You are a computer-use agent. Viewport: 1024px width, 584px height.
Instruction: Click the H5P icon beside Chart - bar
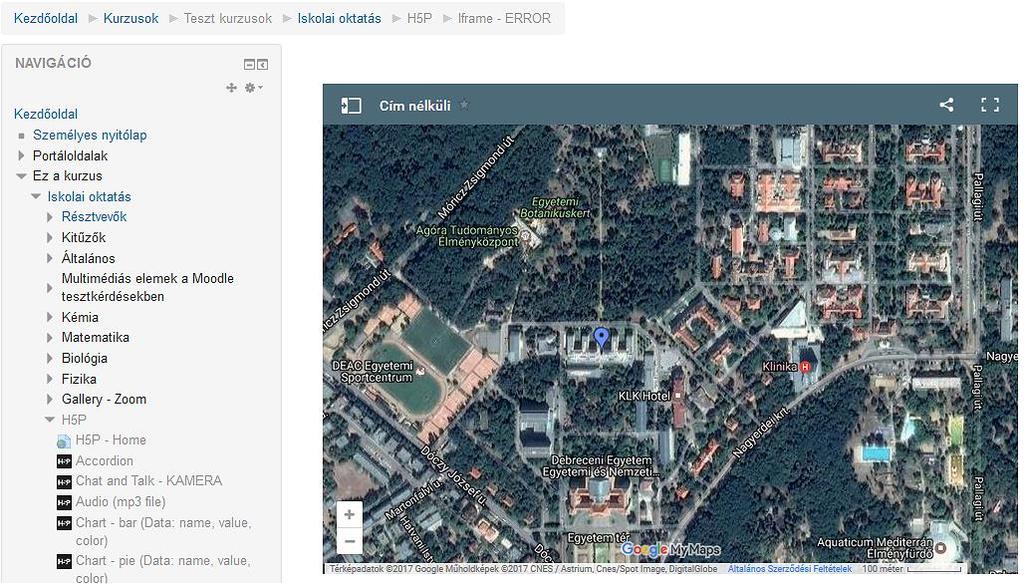(64, 523)
